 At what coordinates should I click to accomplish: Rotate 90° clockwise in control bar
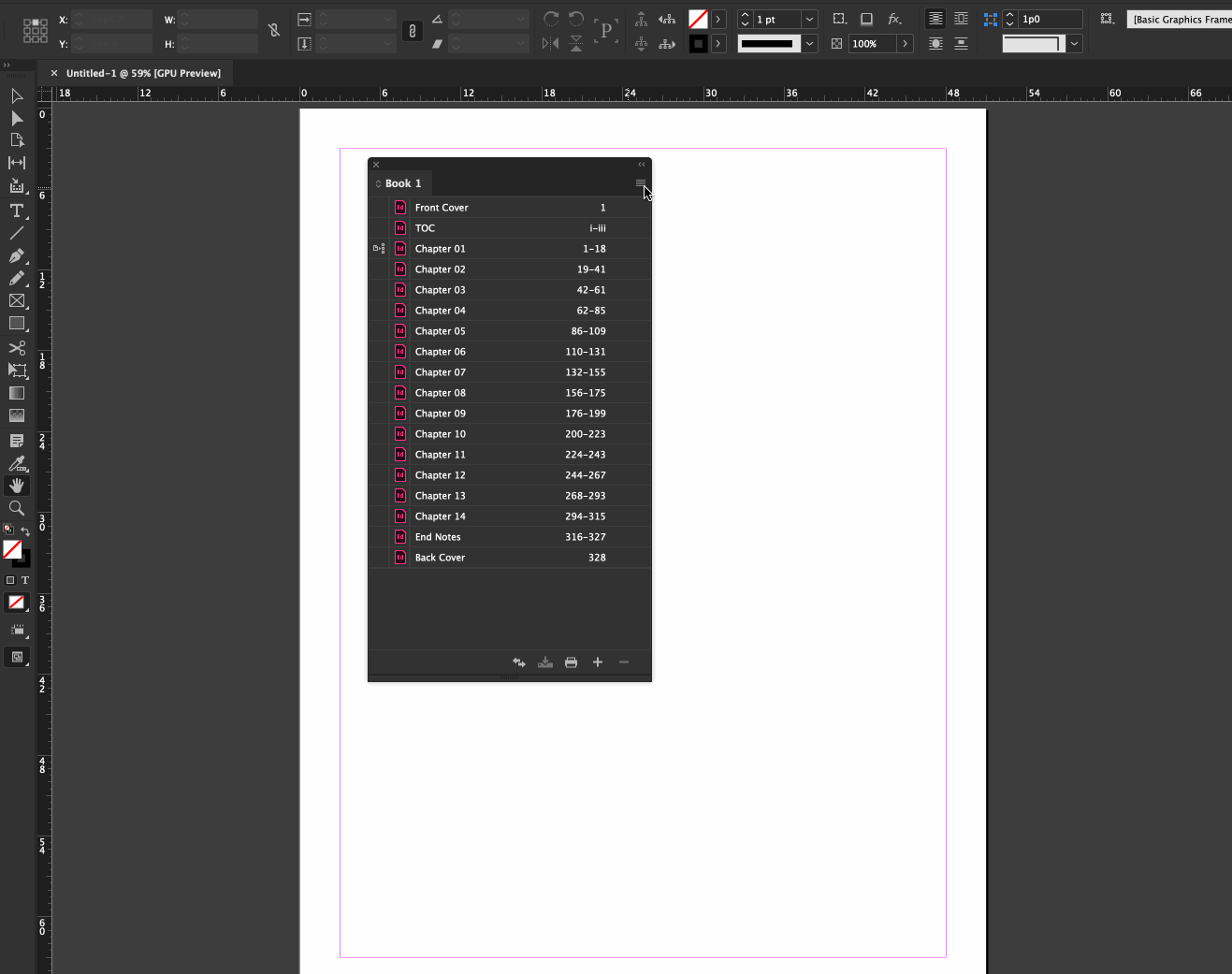tap(551, 19)
